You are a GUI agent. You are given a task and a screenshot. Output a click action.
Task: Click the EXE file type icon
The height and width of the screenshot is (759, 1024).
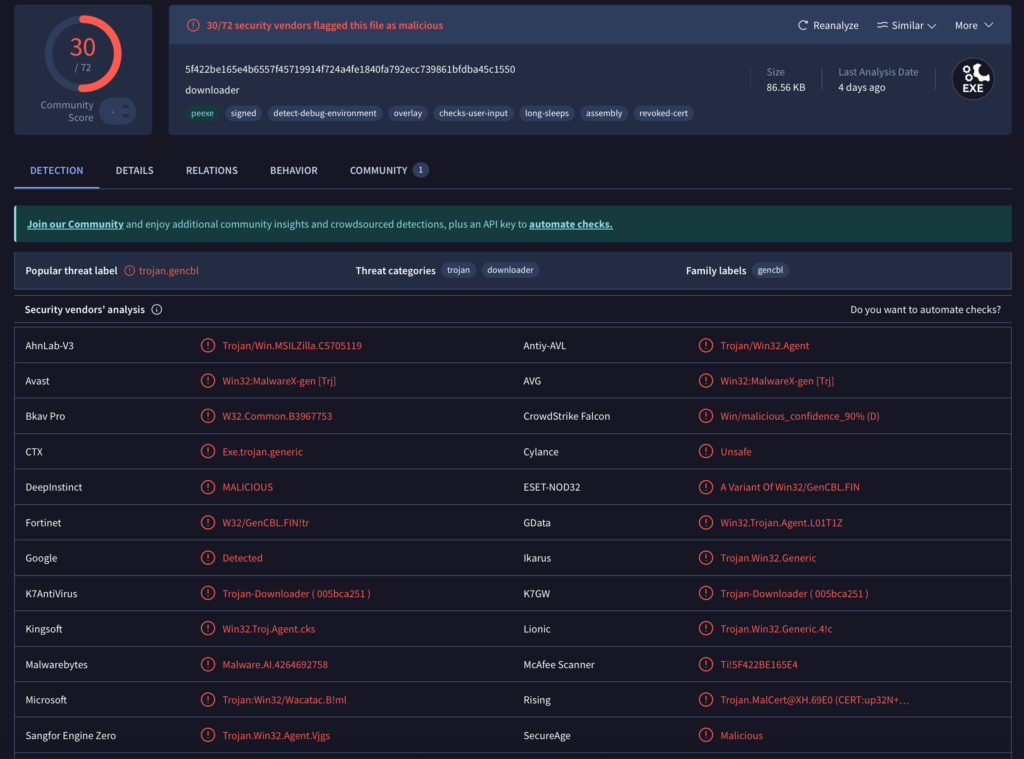pyautogui.click(x=972, y=80)
